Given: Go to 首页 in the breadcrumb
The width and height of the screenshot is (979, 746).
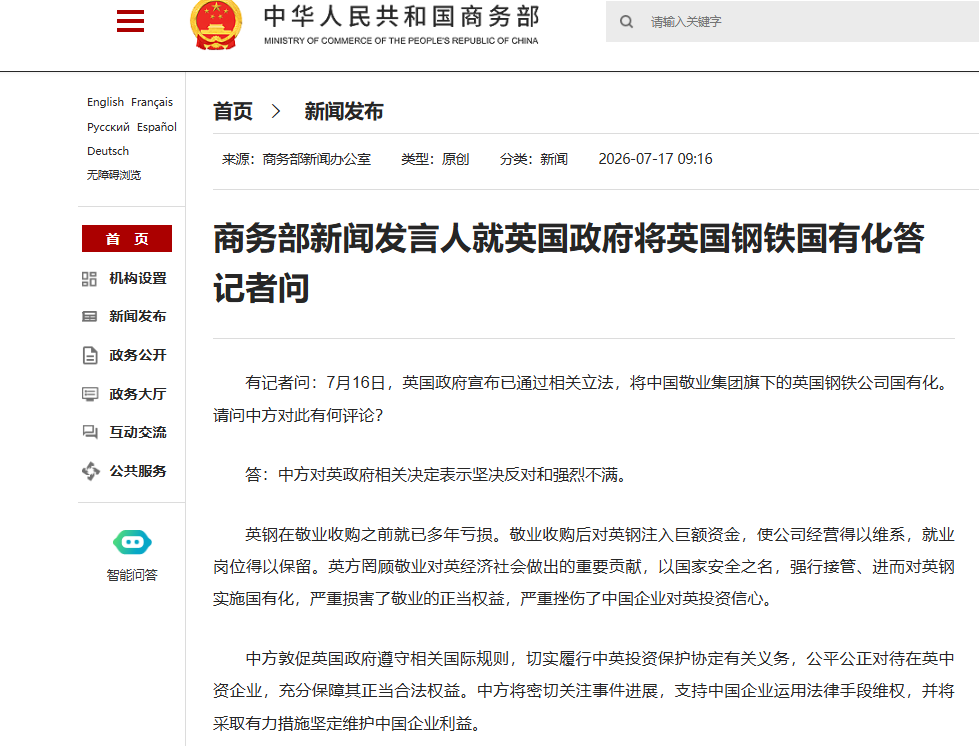Looking at the screenshot, I should tap(233, 112).
